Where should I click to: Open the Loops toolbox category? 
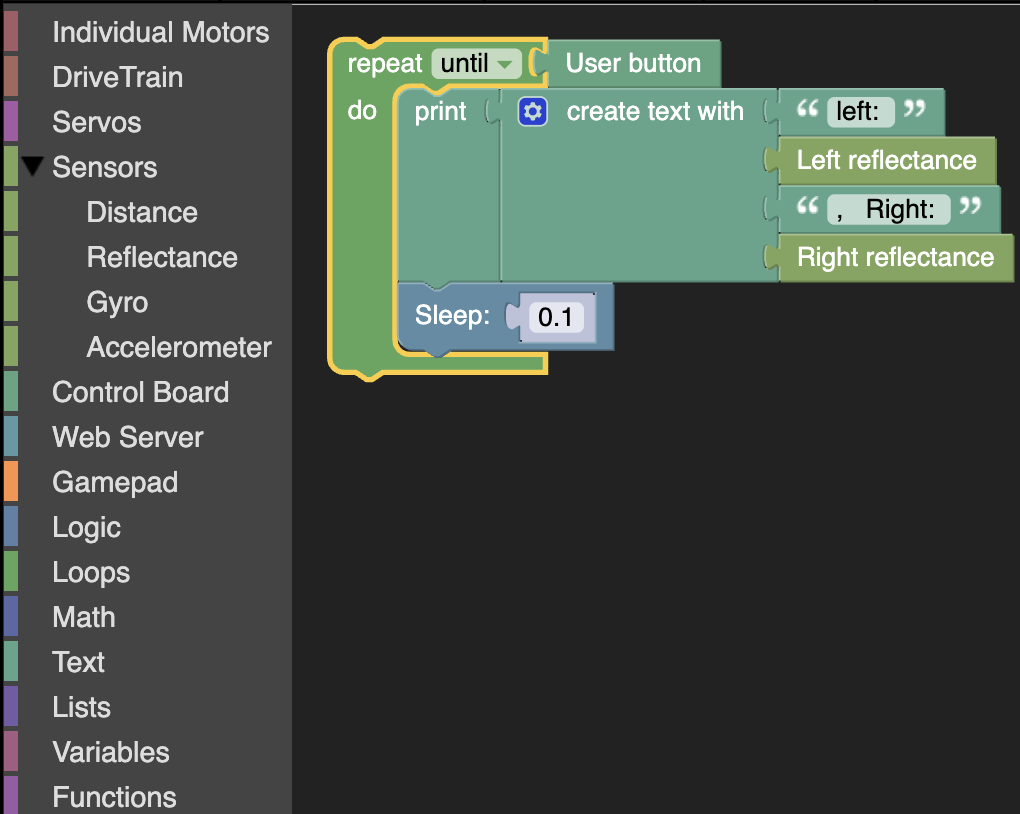91,573
